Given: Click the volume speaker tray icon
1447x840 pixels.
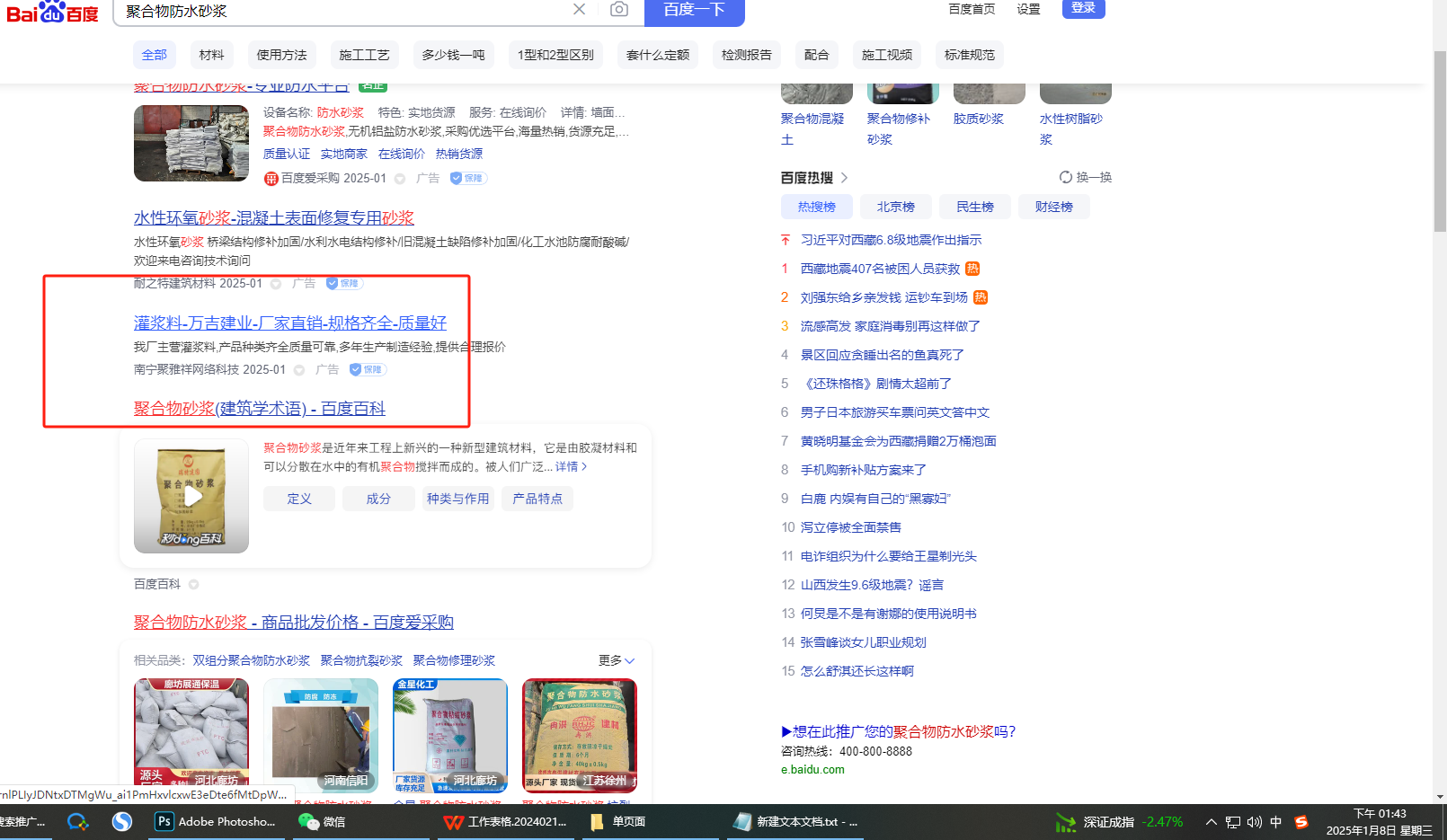Looking at the screenshot, I should coord(1255,822).
